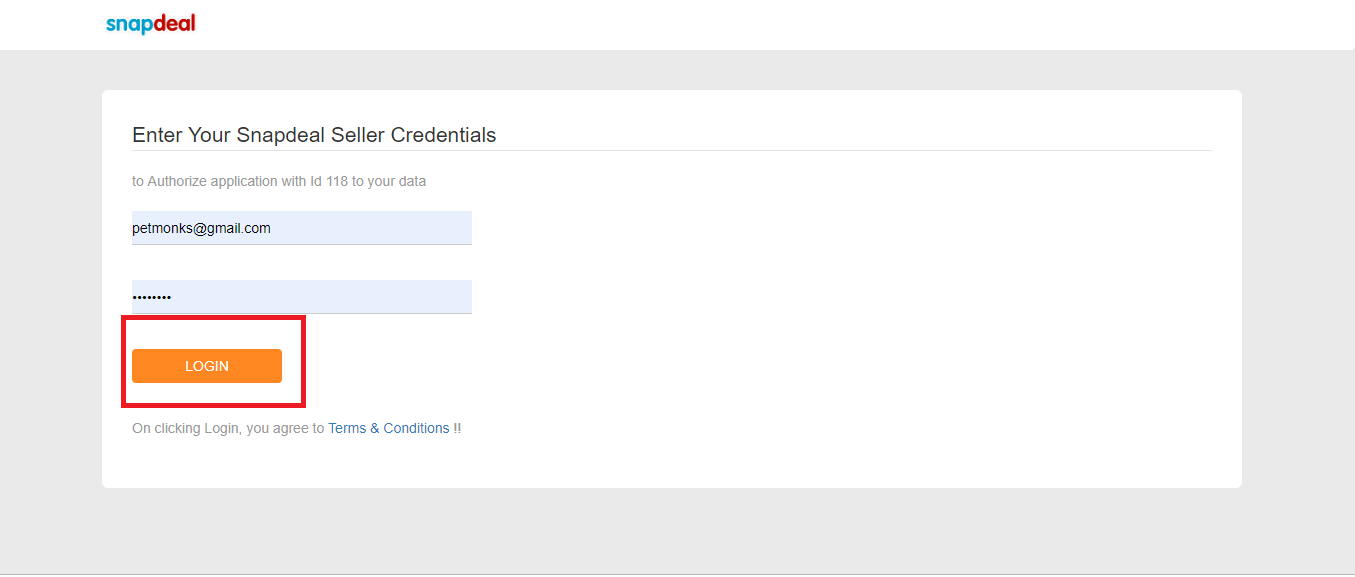Click the masked password dots
1355x577 pixels.
[x=152, y=297]
